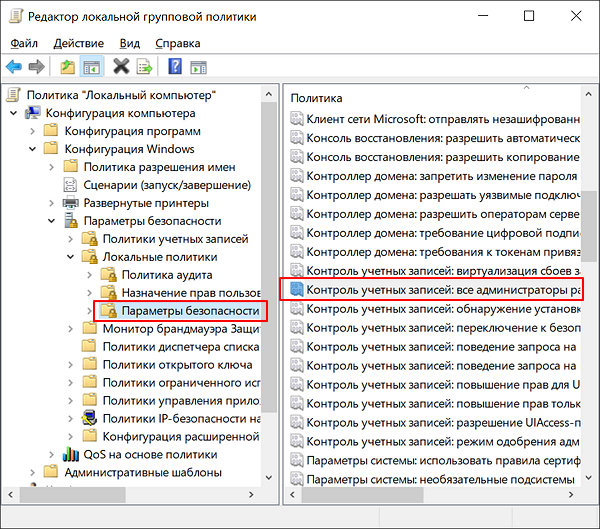Click scroll-right arrow of policy list pane

[x=571, y=495]
